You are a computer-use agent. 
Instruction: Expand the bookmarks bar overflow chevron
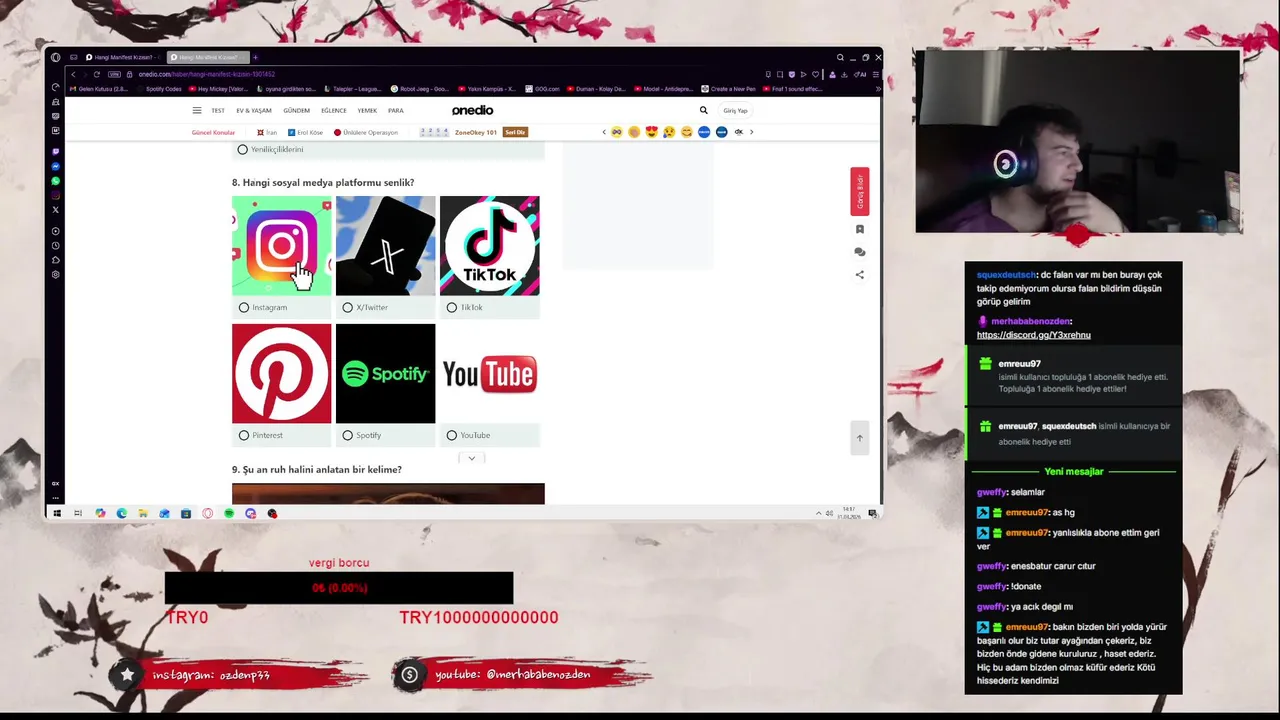click(877, 89)
